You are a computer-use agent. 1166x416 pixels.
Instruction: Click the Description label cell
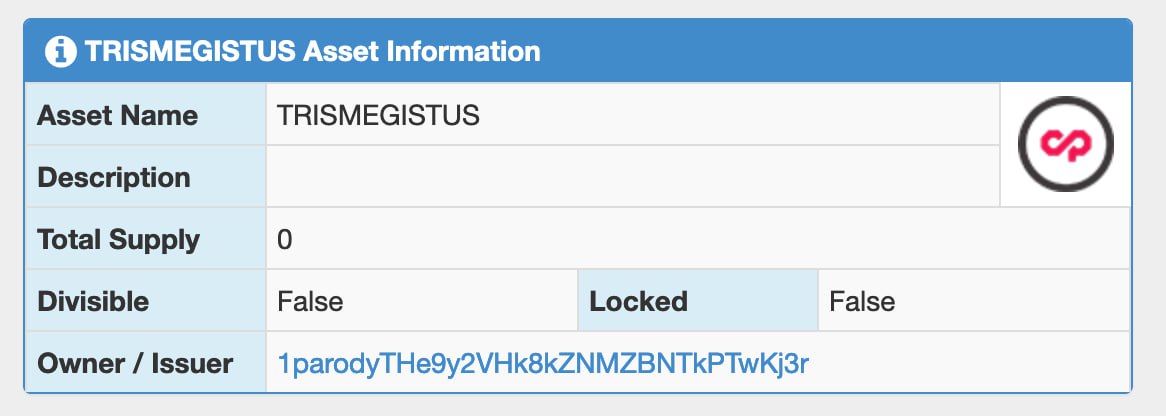coord(146,176)
